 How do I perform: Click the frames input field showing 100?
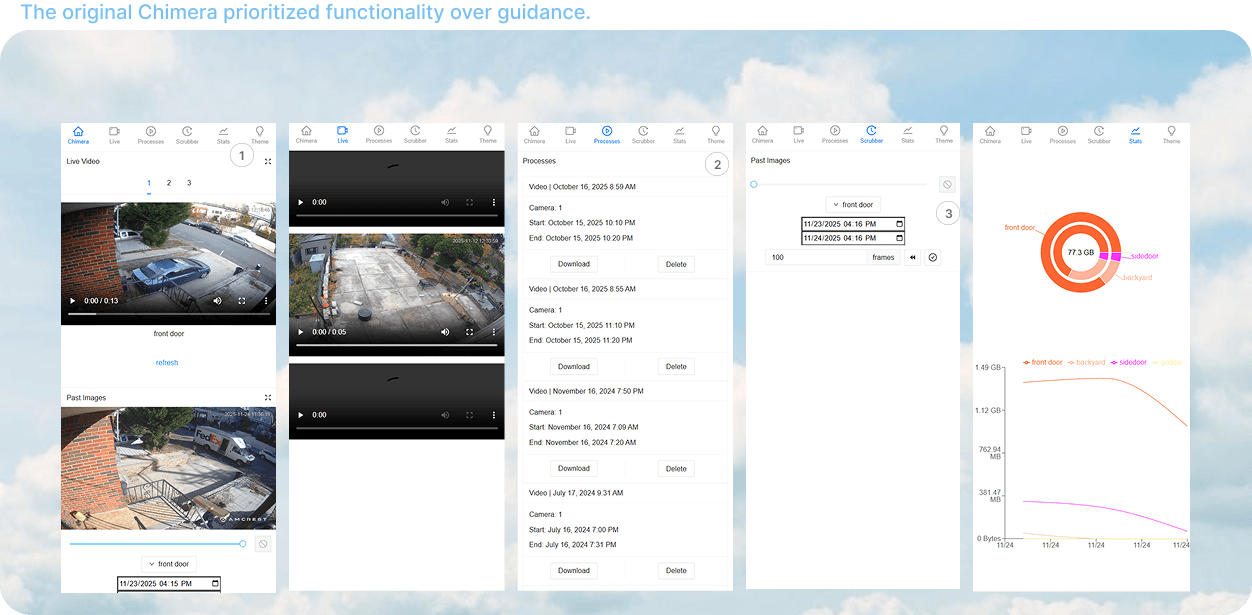click(817, 258)
